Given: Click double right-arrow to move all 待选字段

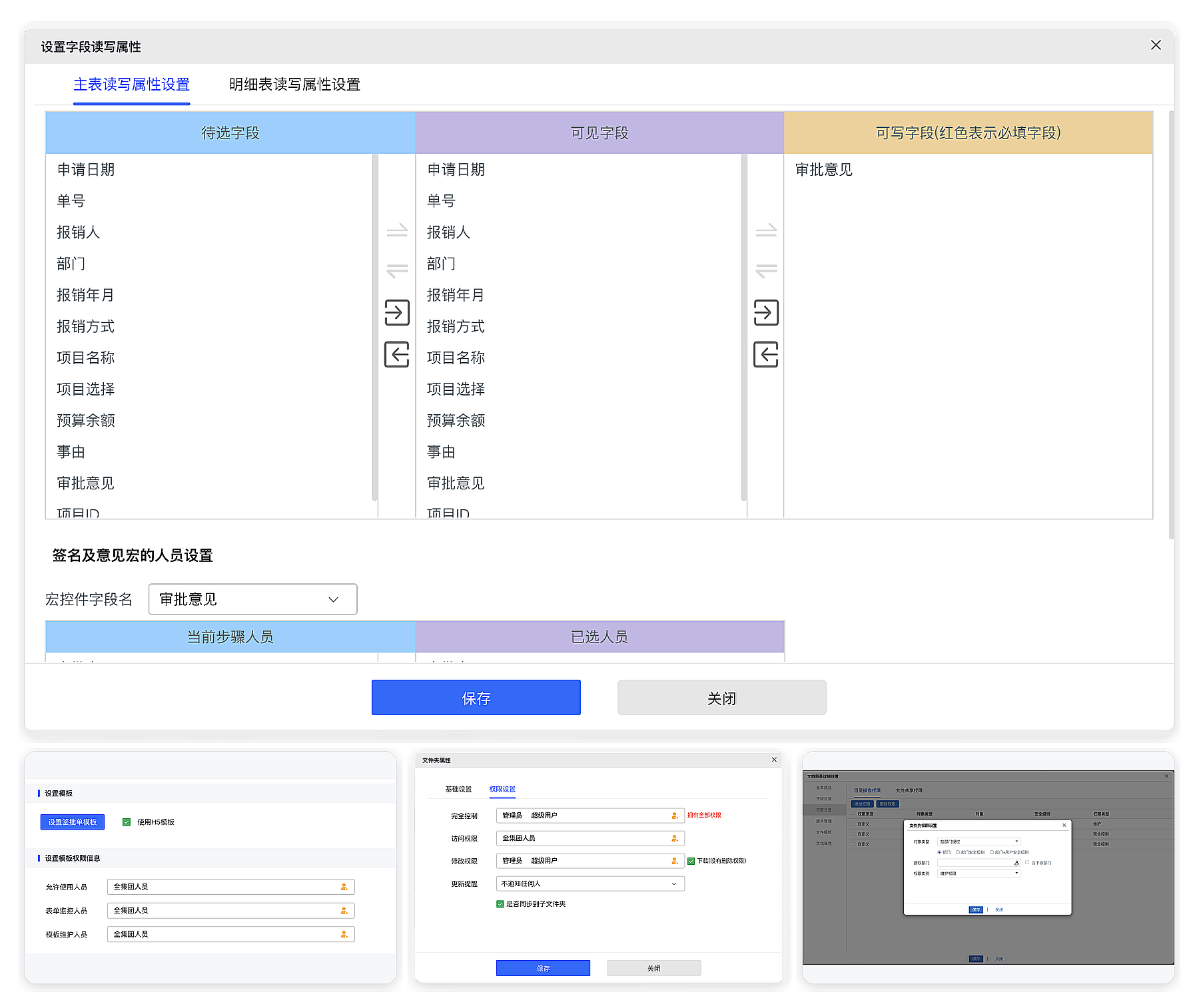Looking at the screenshot, I should (397, 232).
